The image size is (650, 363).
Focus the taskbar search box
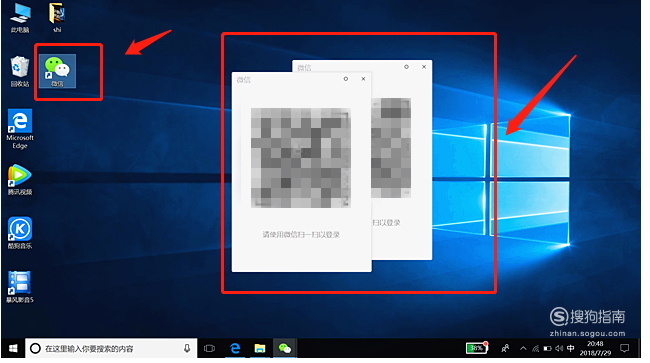point(111,348)
